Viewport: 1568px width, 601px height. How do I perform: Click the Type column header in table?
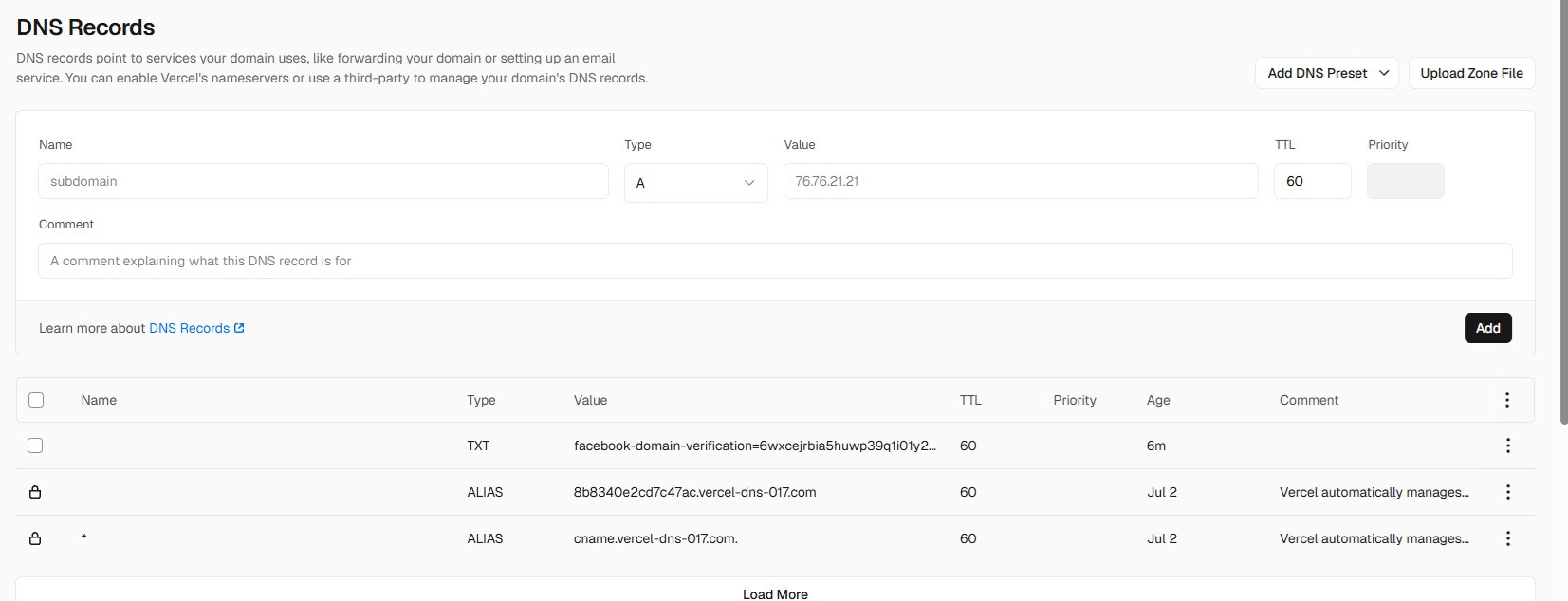pos(481,400)
